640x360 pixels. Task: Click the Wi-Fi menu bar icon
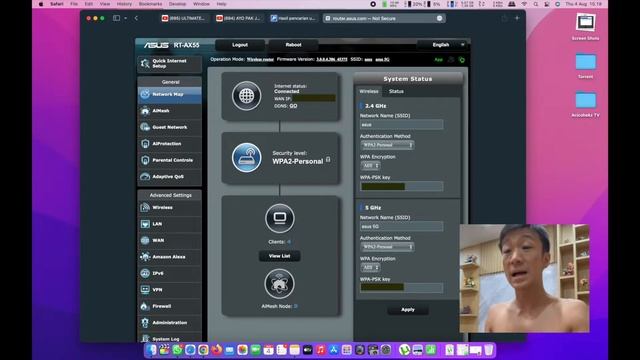[524, 4]
